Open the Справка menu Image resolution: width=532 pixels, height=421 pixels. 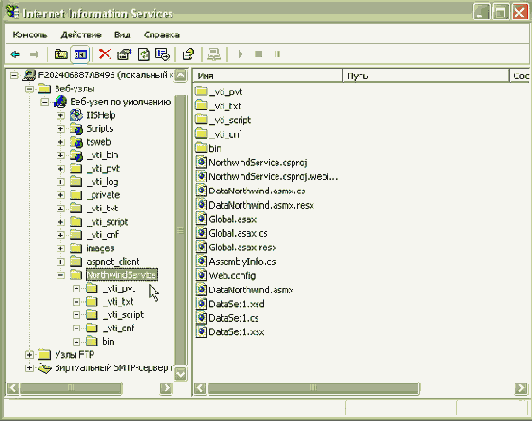tap(162, 35)
